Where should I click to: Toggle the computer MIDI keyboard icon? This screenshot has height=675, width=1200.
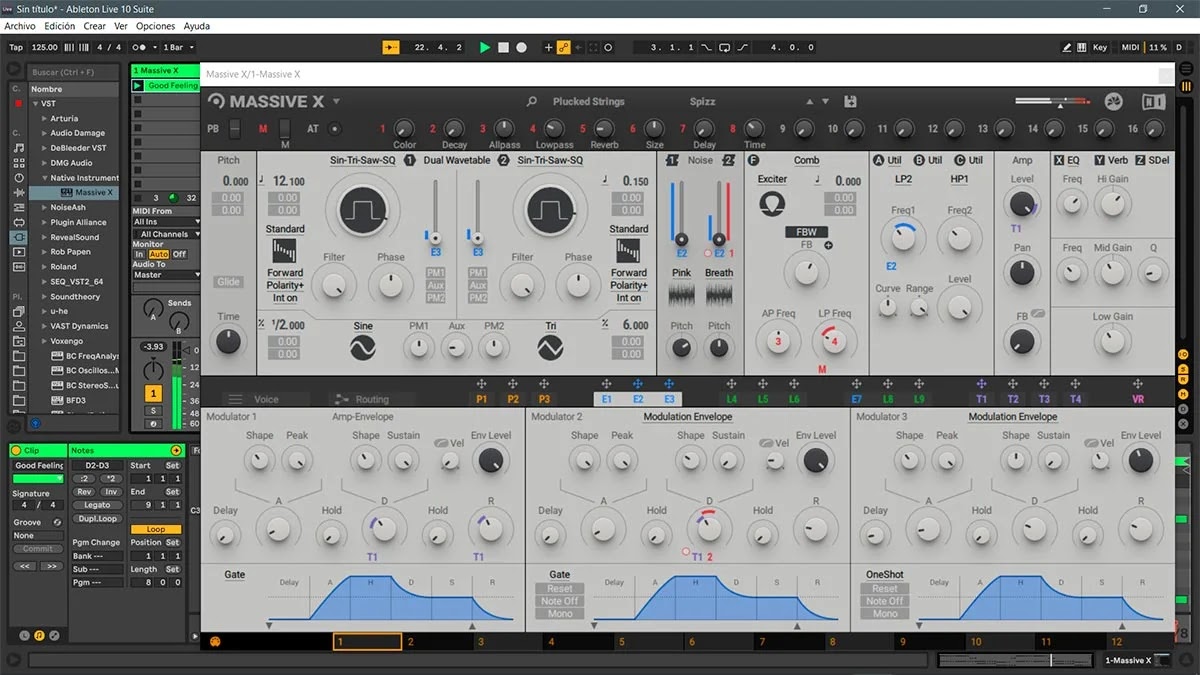pos(1082,47)
